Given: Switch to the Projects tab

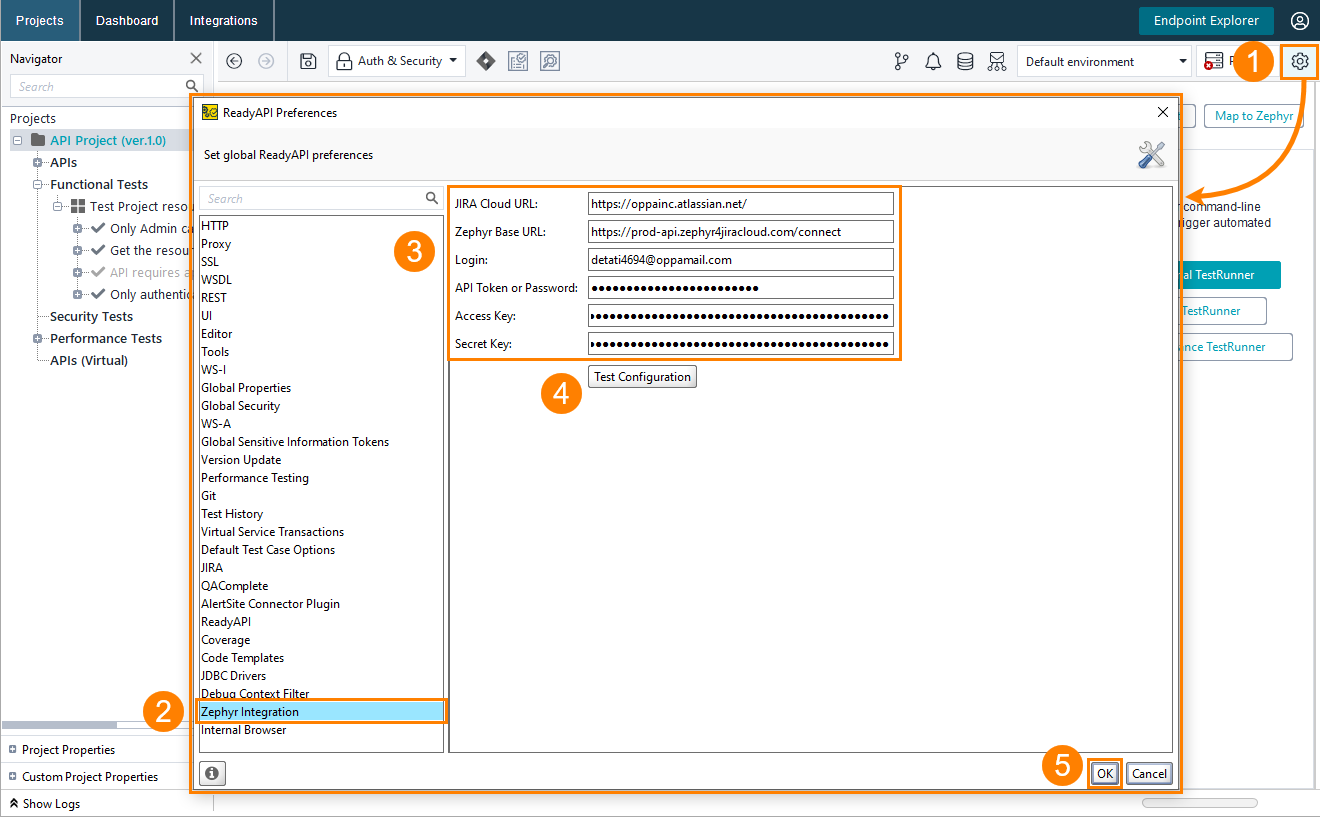Looking at the screenshot, I should coord(40,20).
